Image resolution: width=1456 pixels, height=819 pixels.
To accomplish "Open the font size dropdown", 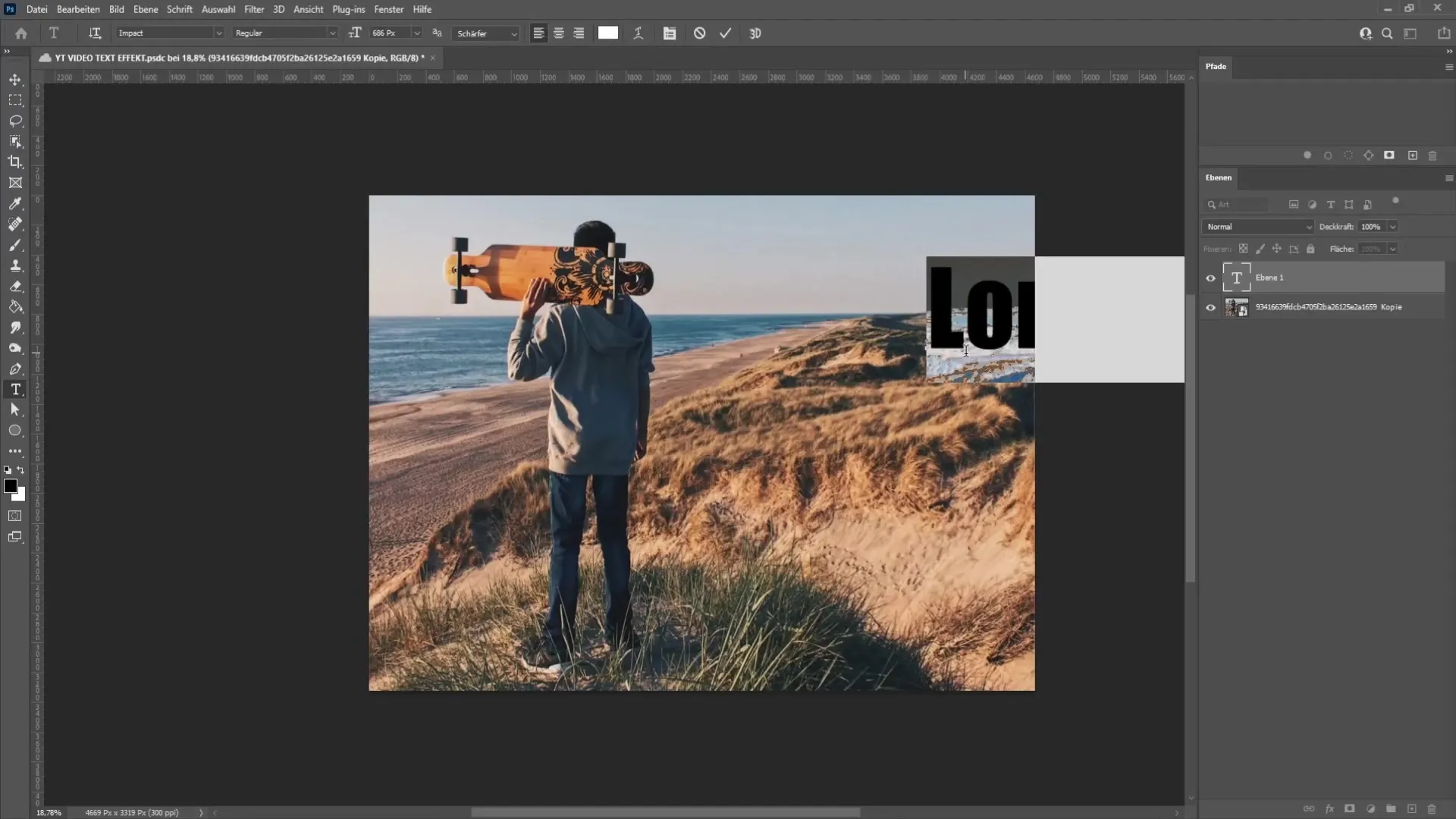I will pos(416,33).
